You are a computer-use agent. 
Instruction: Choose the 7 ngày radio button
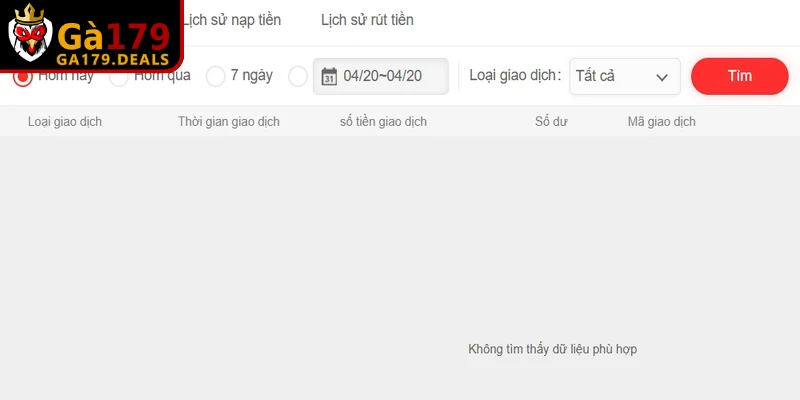(x=215, y=76)
